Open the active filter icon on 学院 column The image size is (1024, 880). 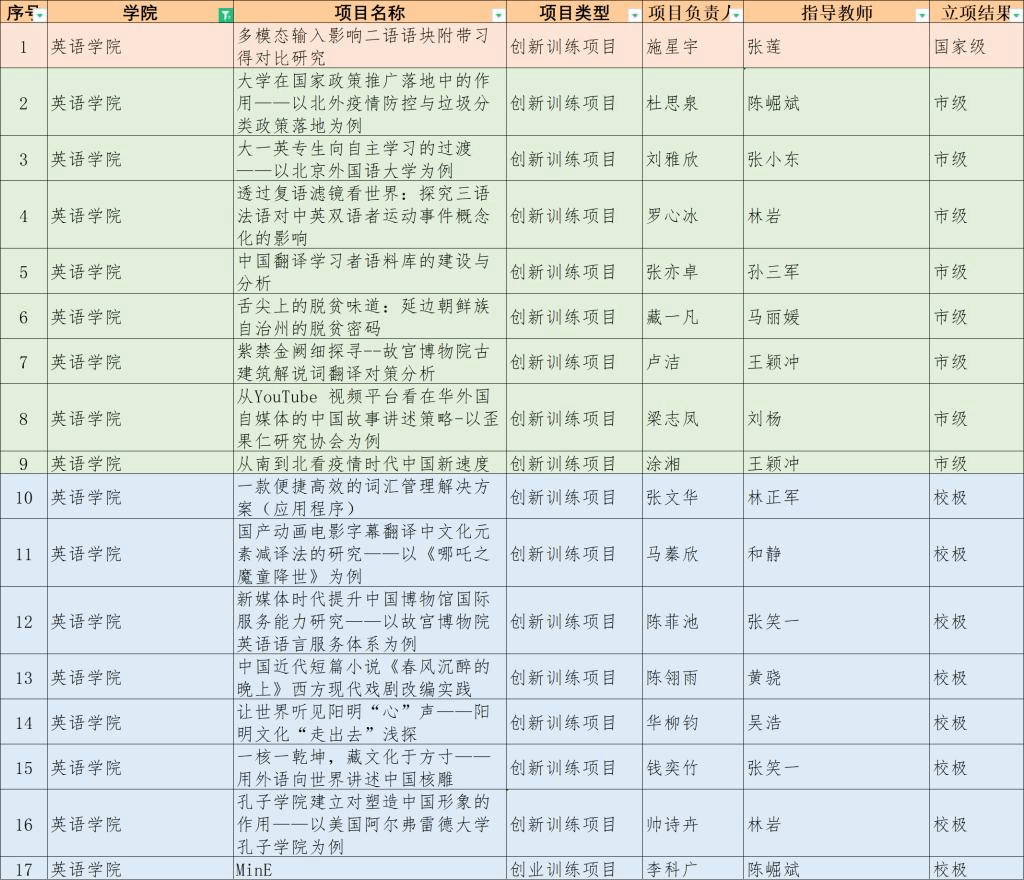coord(225,15)
